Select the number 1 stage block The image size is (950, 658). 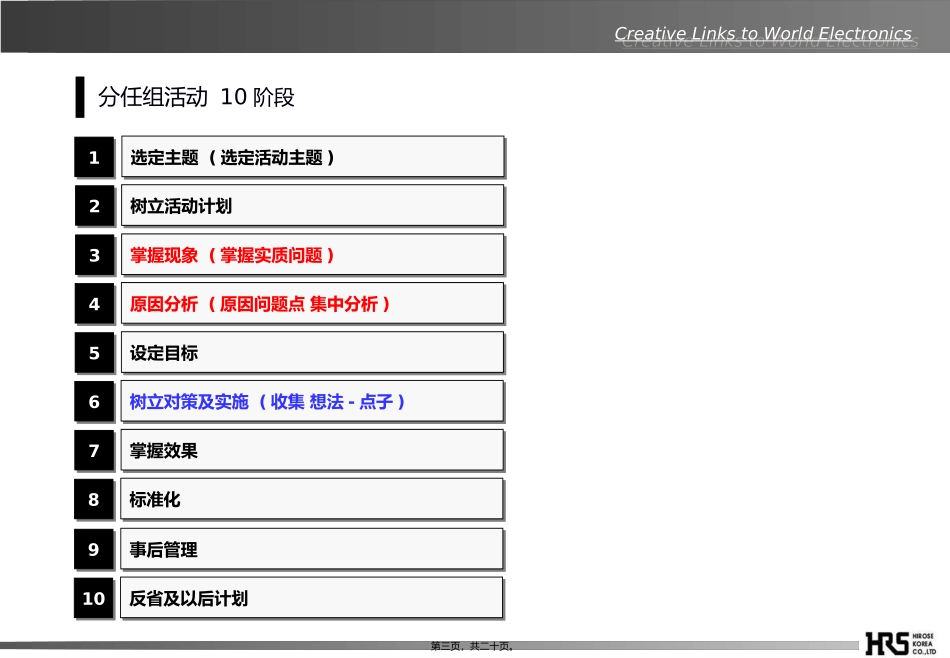click(x=94, y=158)
